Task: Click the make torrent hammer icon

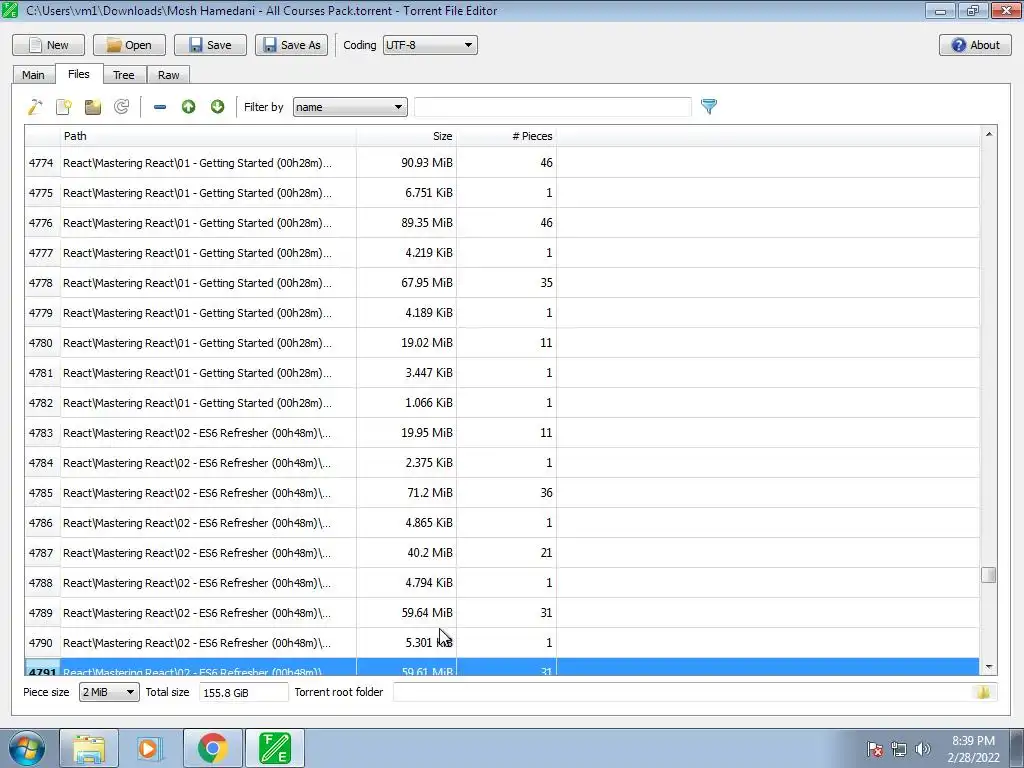Action: (35, 106)
